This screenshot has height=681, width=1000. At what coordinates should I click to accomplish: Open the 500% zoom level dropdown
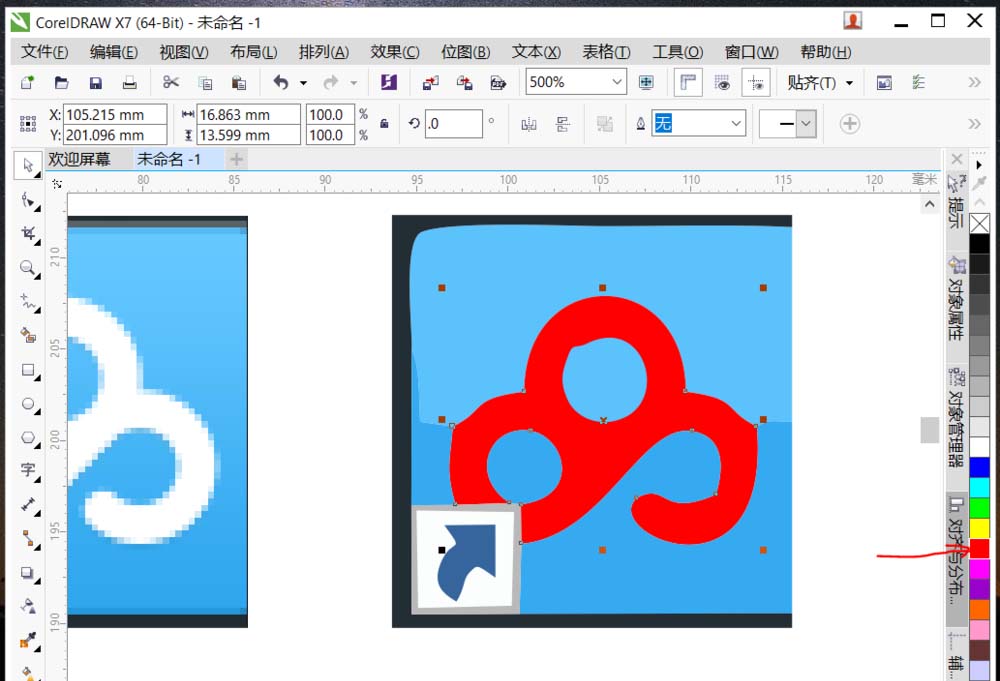click(616, 83)
